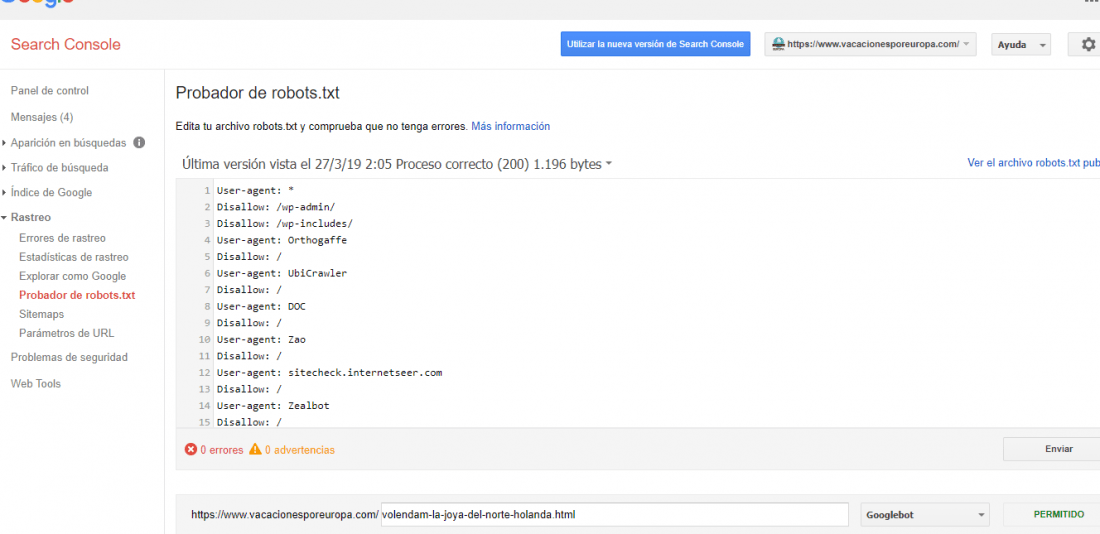Click the User-agent: sitecheck.internetseer.com line
The image size is (1100, 534).
click(330, 373)
